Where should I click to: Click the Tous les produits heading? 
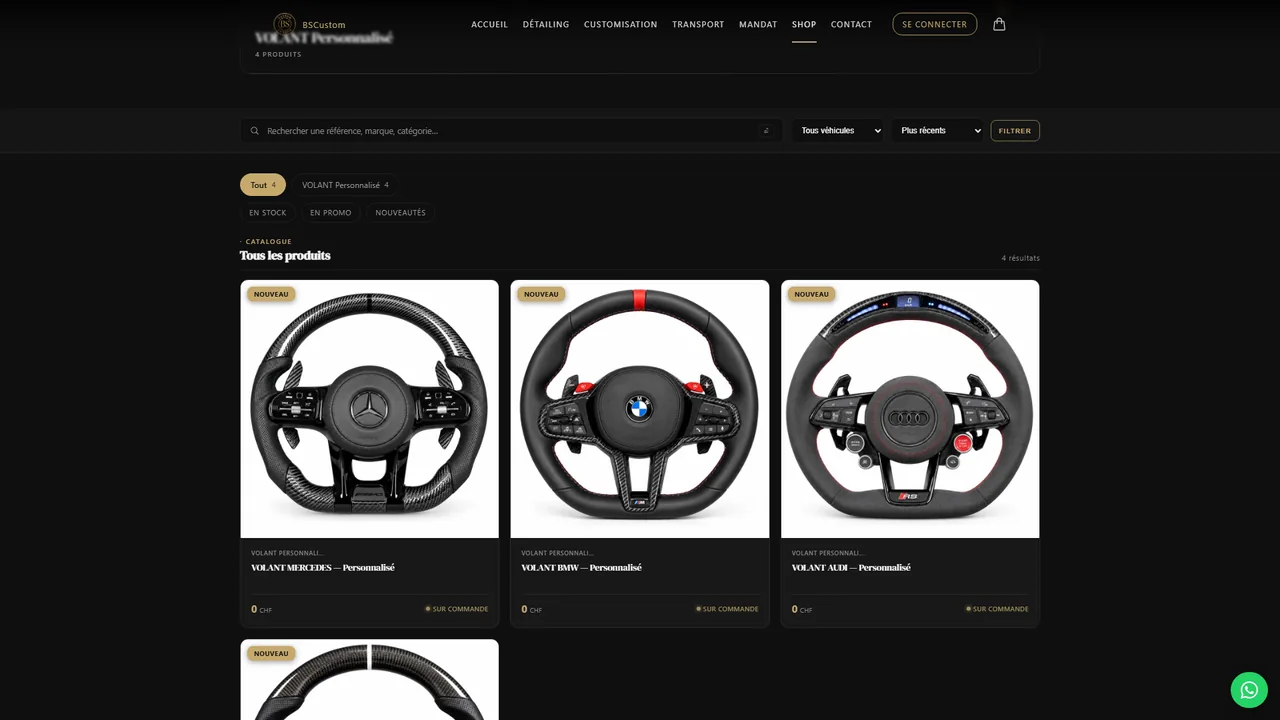(285, 255)
